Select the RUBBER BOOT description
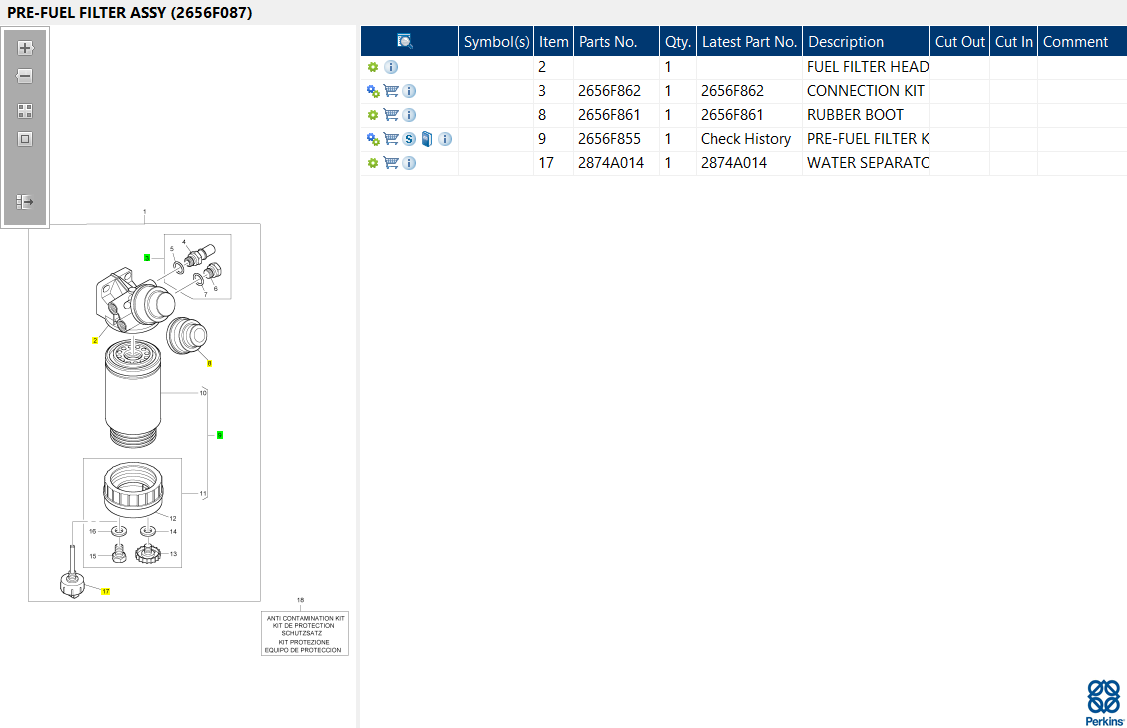This screenshot has height=728, width=1127. 866,115
